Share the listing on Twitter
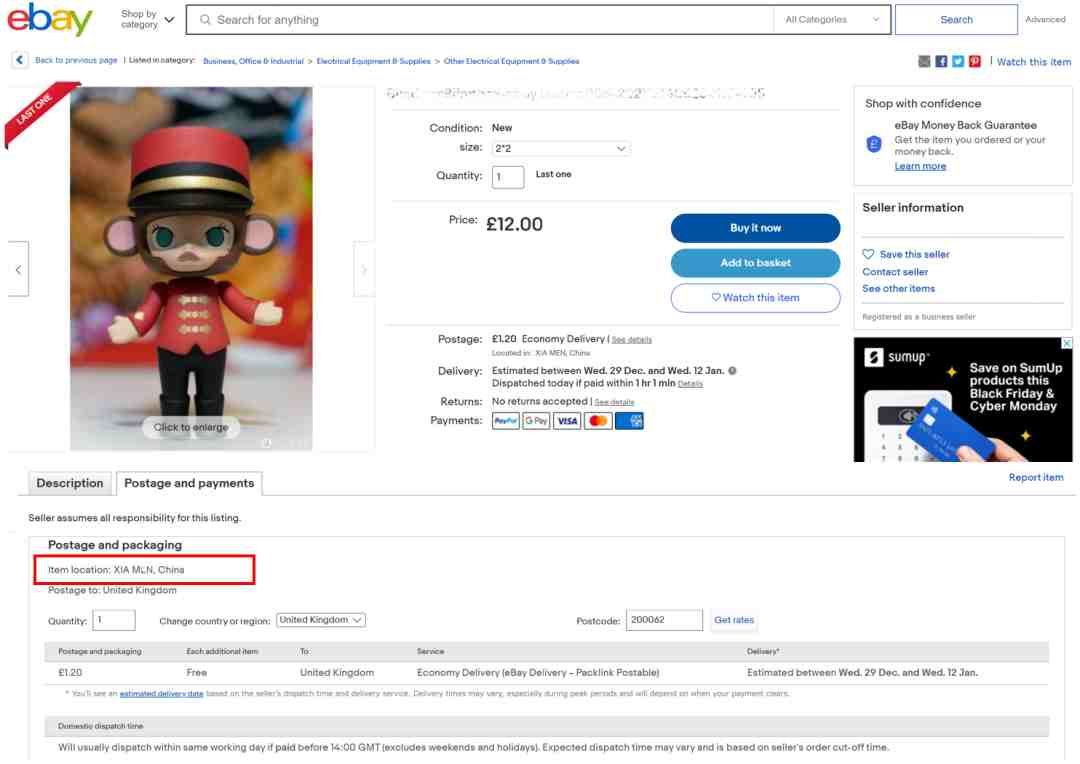This screenshot has width=1080, height=764. [x=958, y=61]
